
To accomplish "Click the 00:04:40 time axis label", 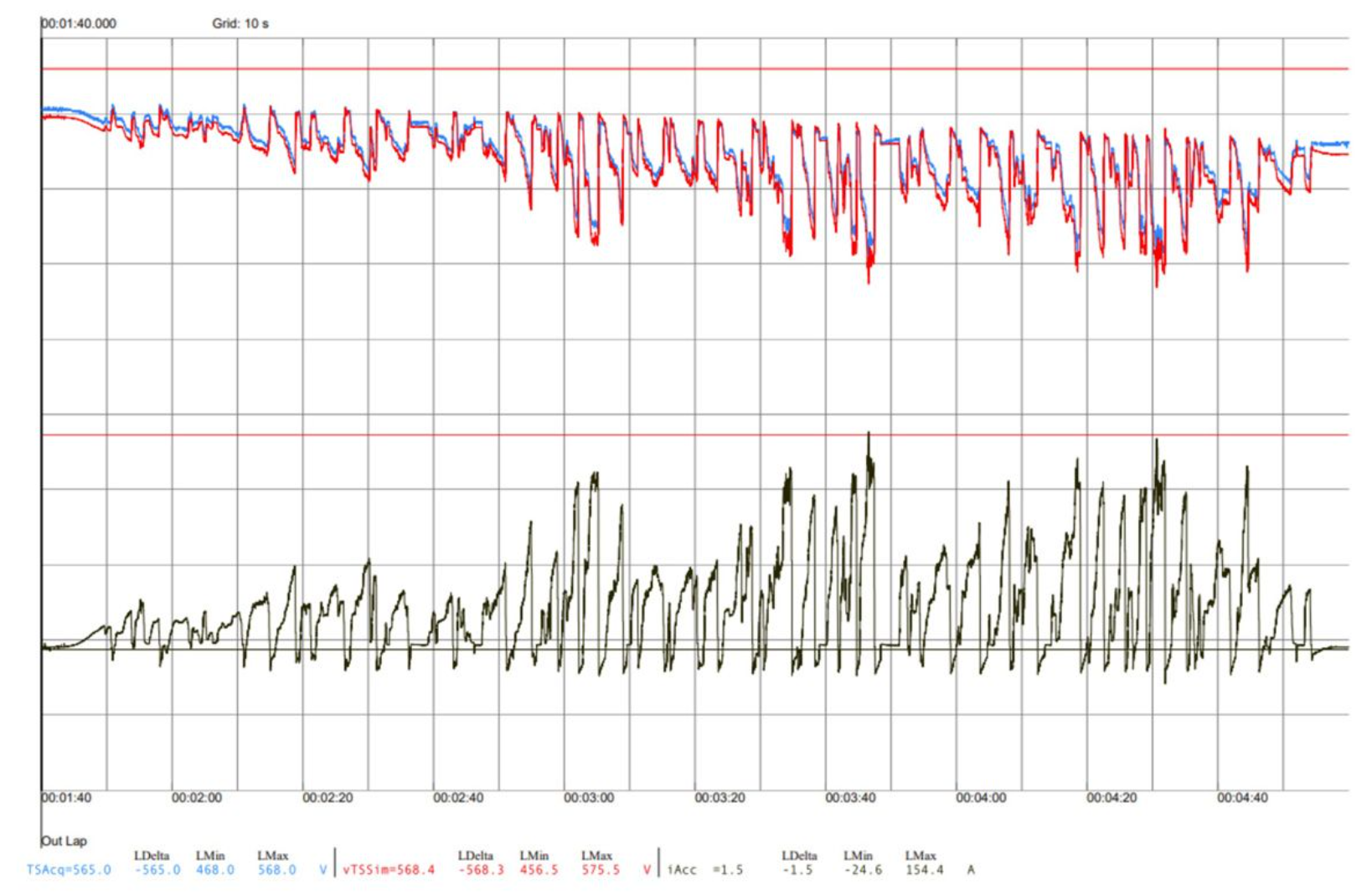I will [x=1242, y=798].
